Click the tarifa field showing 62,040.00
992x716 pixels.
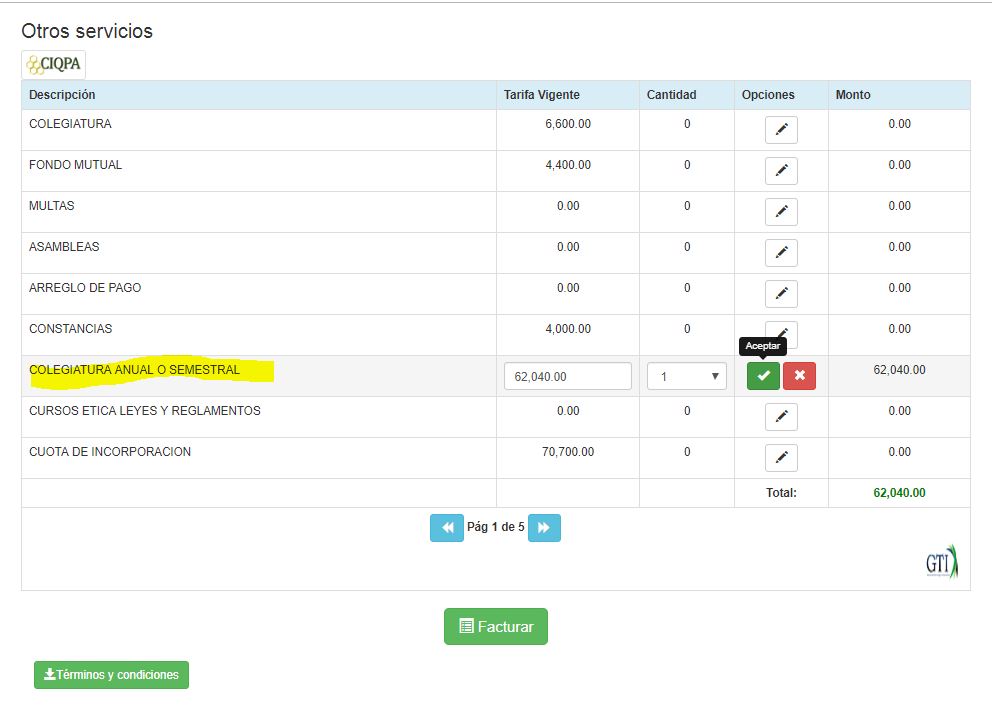(x=567, y=376)
